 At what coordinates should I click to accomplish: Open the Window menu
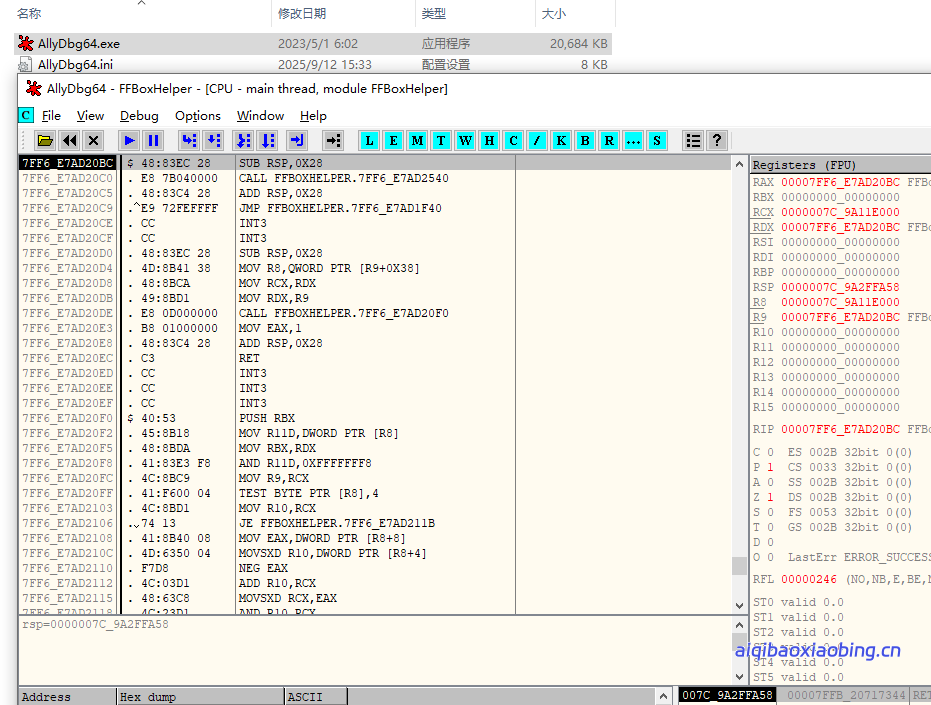coord(260,116)
